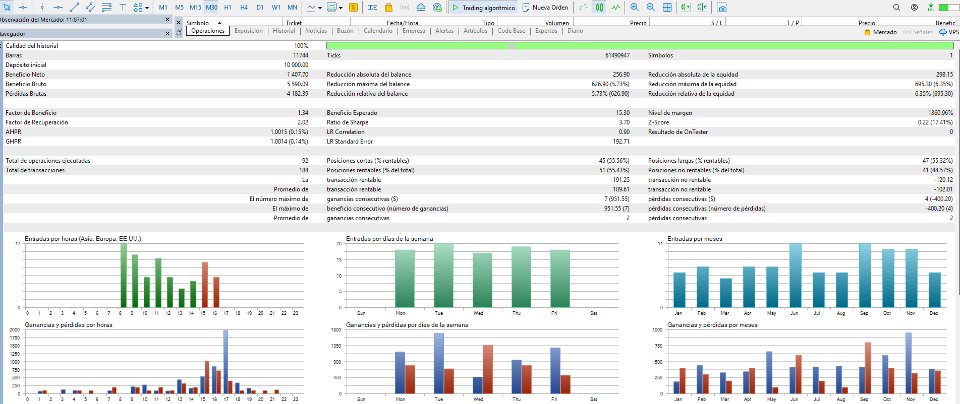Select the crosshair tool
The image size is (960, 404).
coord(23,7)
